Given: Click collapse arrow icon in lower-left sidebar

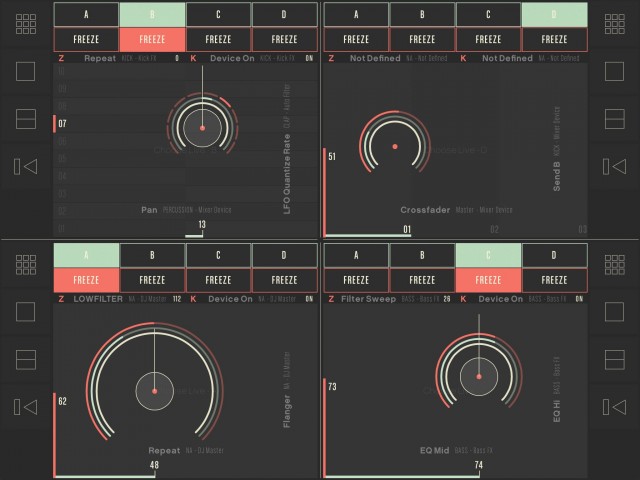Looking at the screenshot, I should (x=26, y=404).
